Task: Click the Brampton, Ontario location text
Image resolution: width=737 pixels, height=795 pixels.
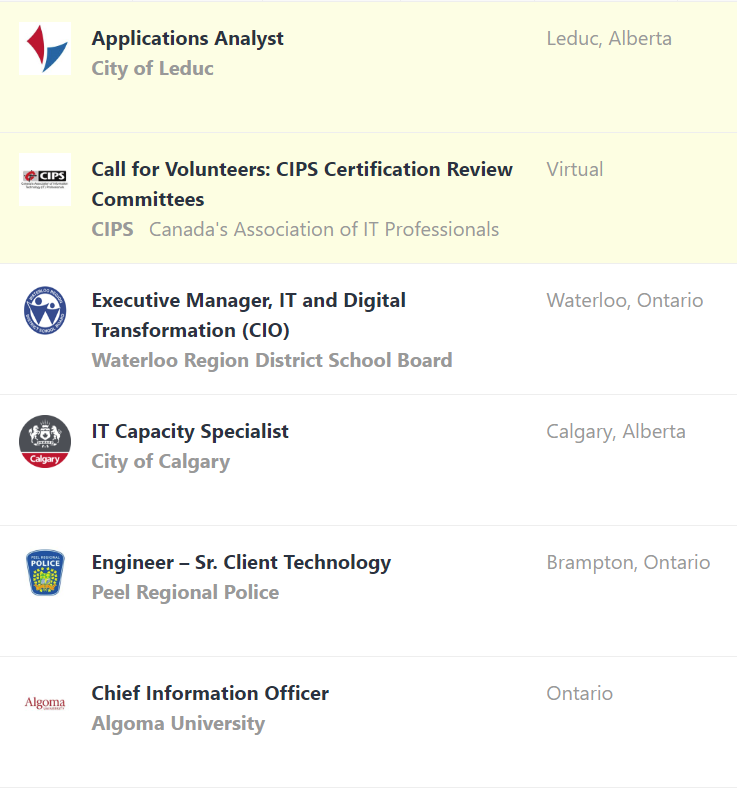Action: coord(628,563)
